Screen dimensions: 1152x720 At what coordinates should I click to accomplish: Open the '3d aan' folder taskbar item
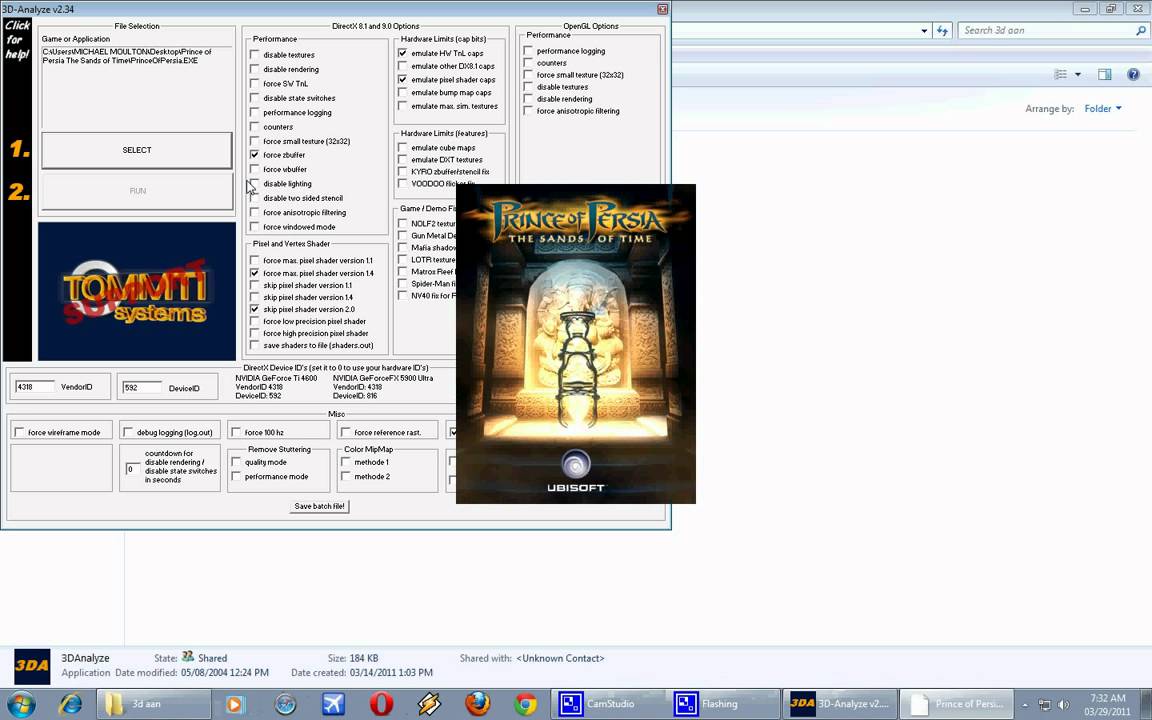(153, 704)
